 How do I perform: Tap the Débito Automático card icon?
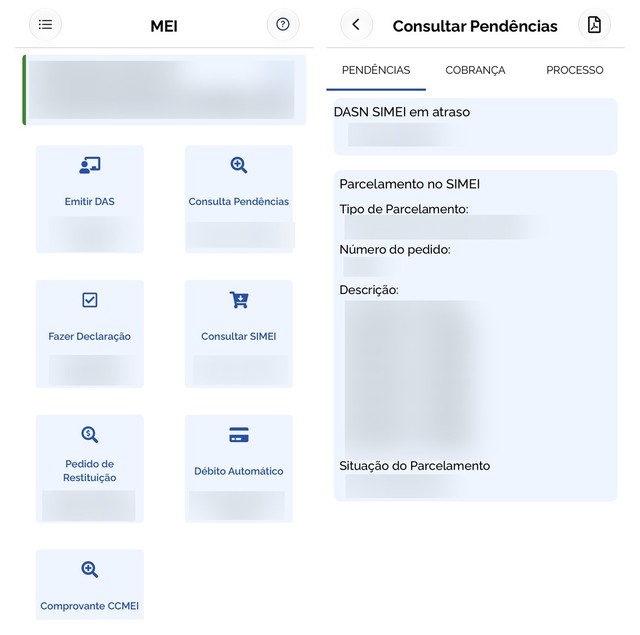(239, 435)
